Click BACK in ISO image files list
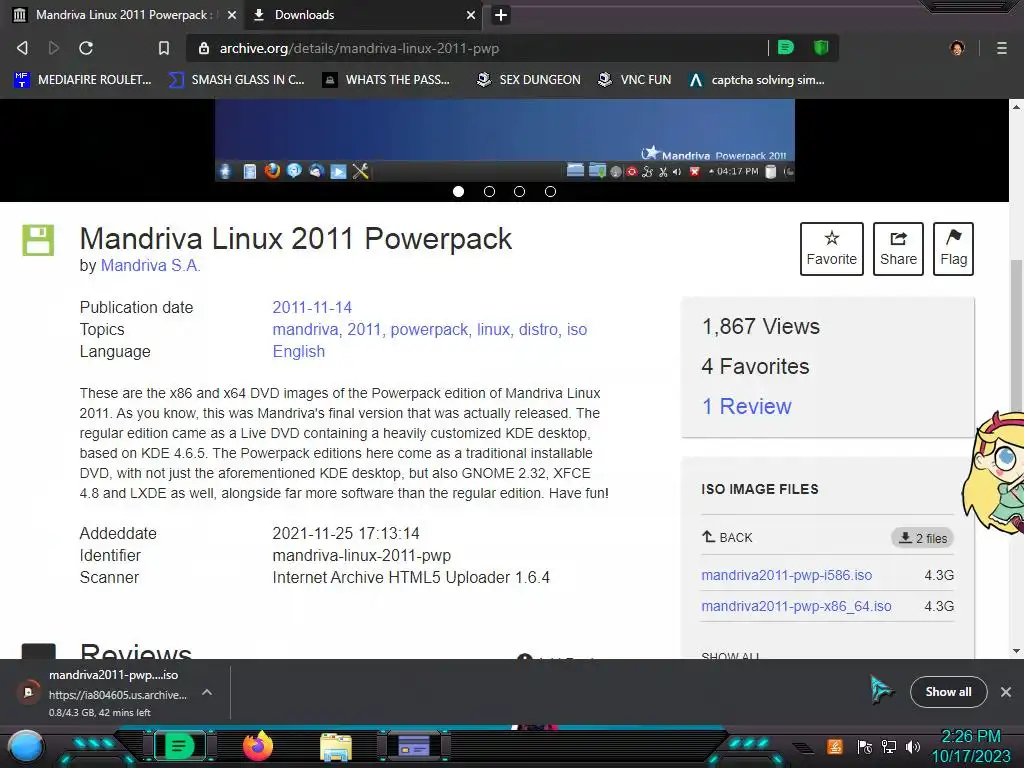Viewport: 1024px width, 768px height. point(727,537)
